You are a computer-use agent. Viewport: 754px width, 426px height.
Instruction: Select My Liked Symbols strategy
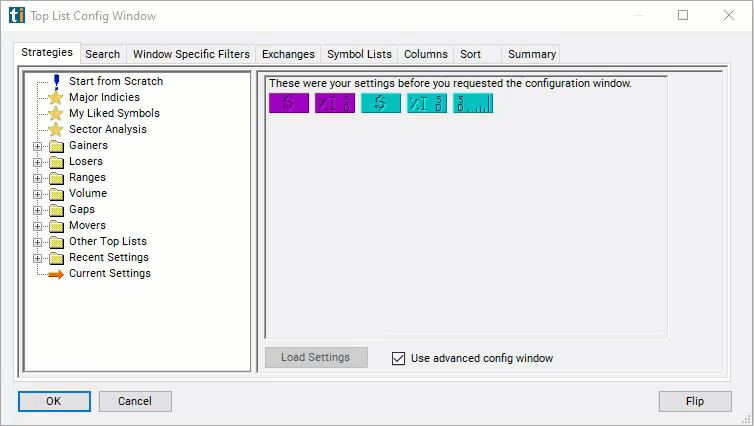click(x=114, y=113)
